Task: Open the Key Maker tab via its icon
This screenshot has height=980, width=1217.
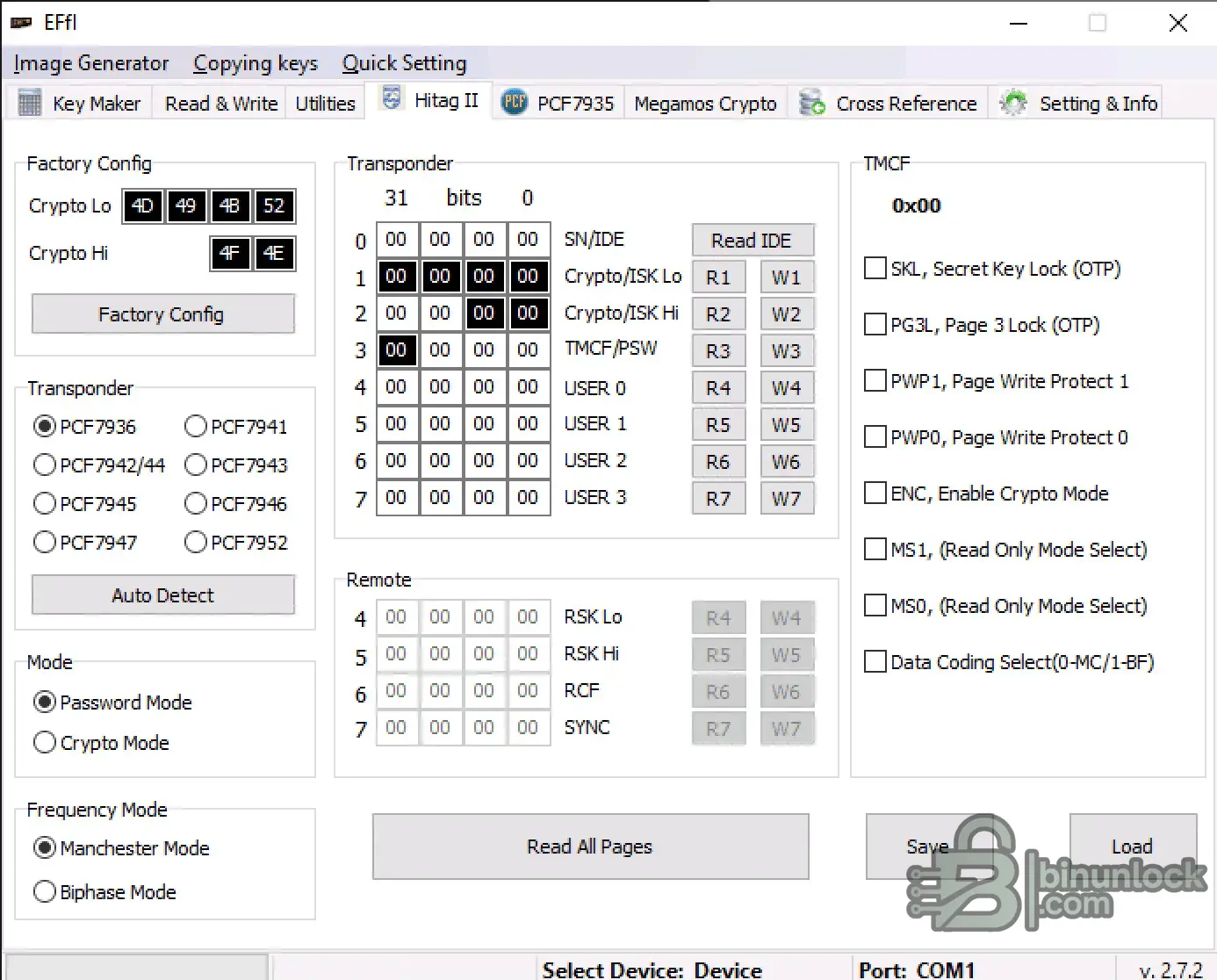Action: [30, 103]
